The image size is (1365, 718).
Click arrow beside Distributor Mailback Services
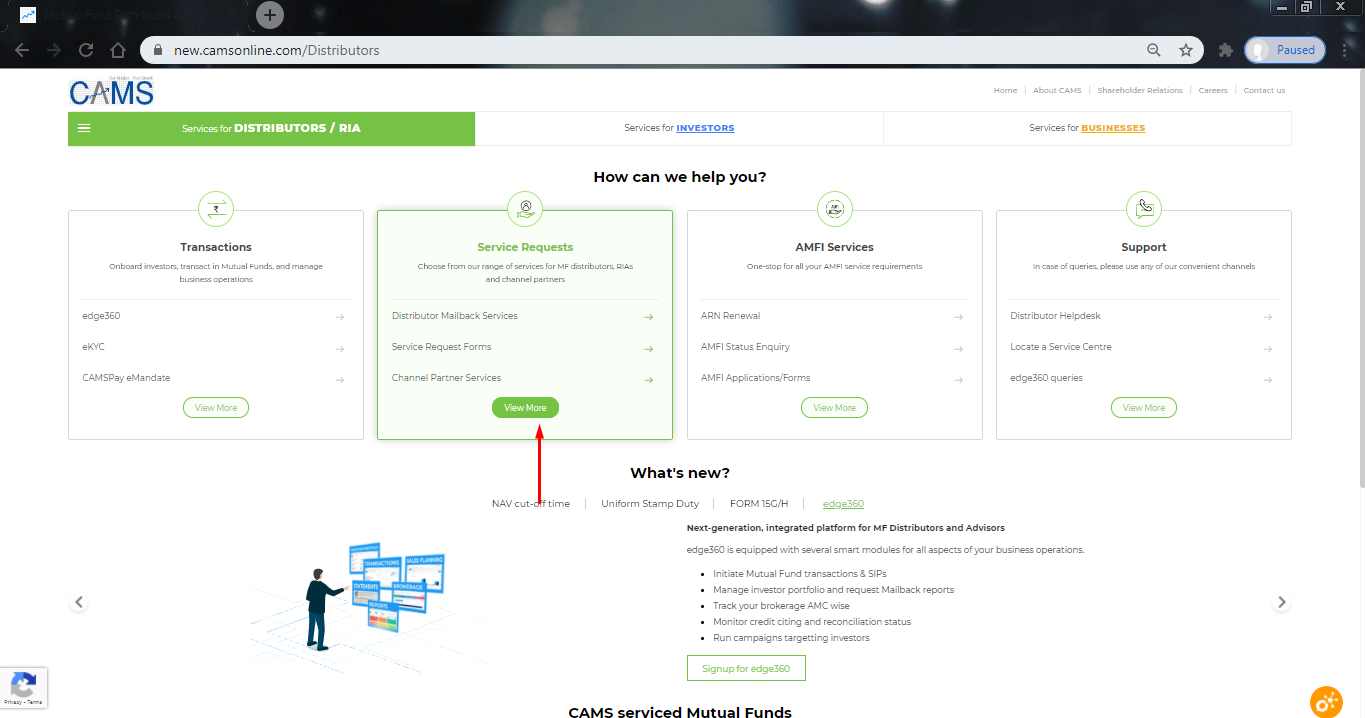pyautogui.click(x=649, y=317)
